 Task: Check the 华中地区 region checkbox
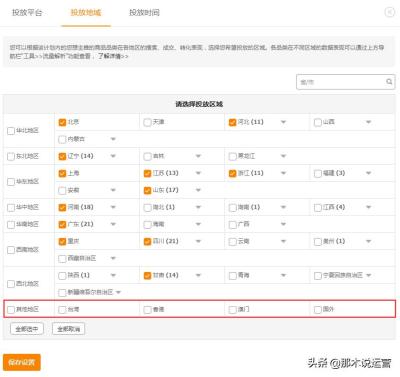tap(11, 208)
